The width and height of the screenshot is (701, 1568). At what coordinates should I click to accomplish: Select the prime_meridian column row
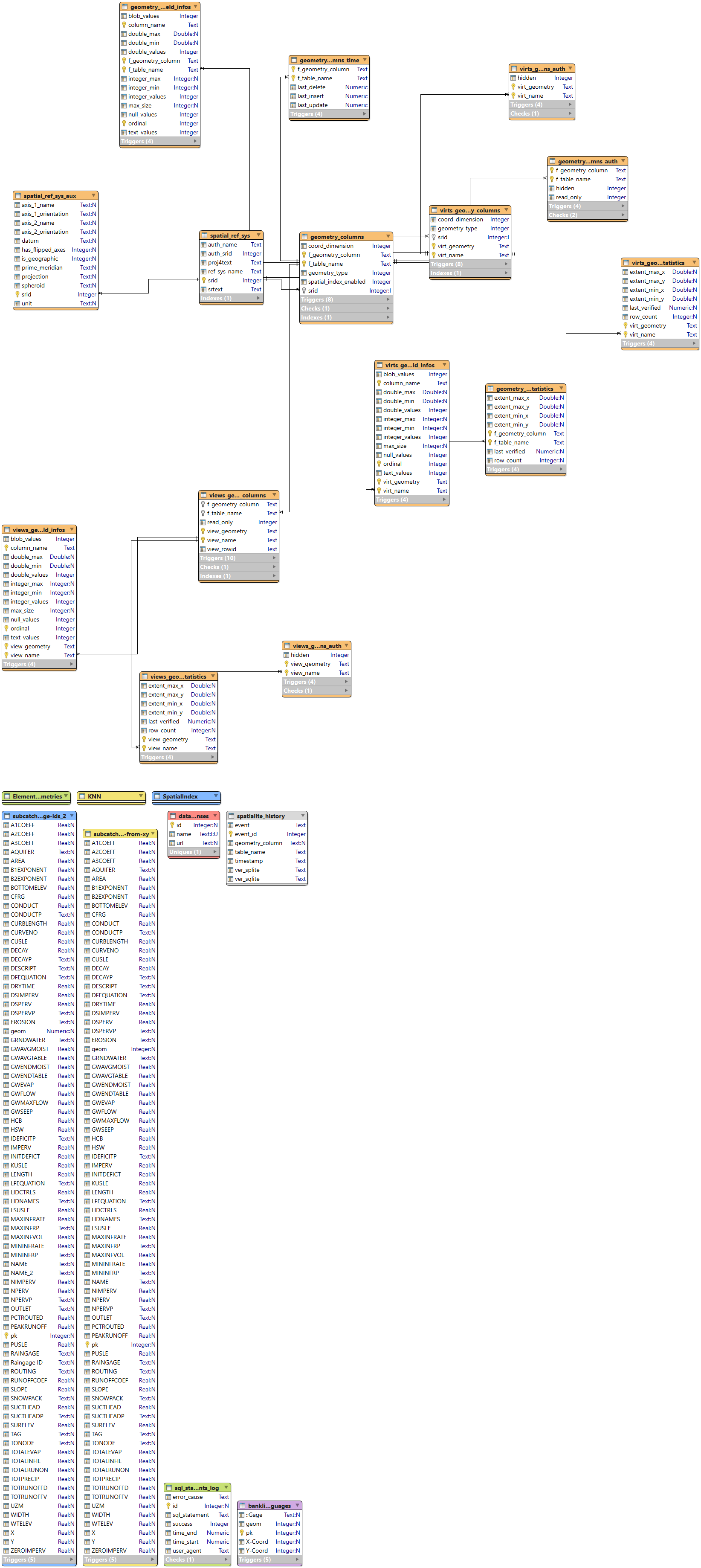55,268
